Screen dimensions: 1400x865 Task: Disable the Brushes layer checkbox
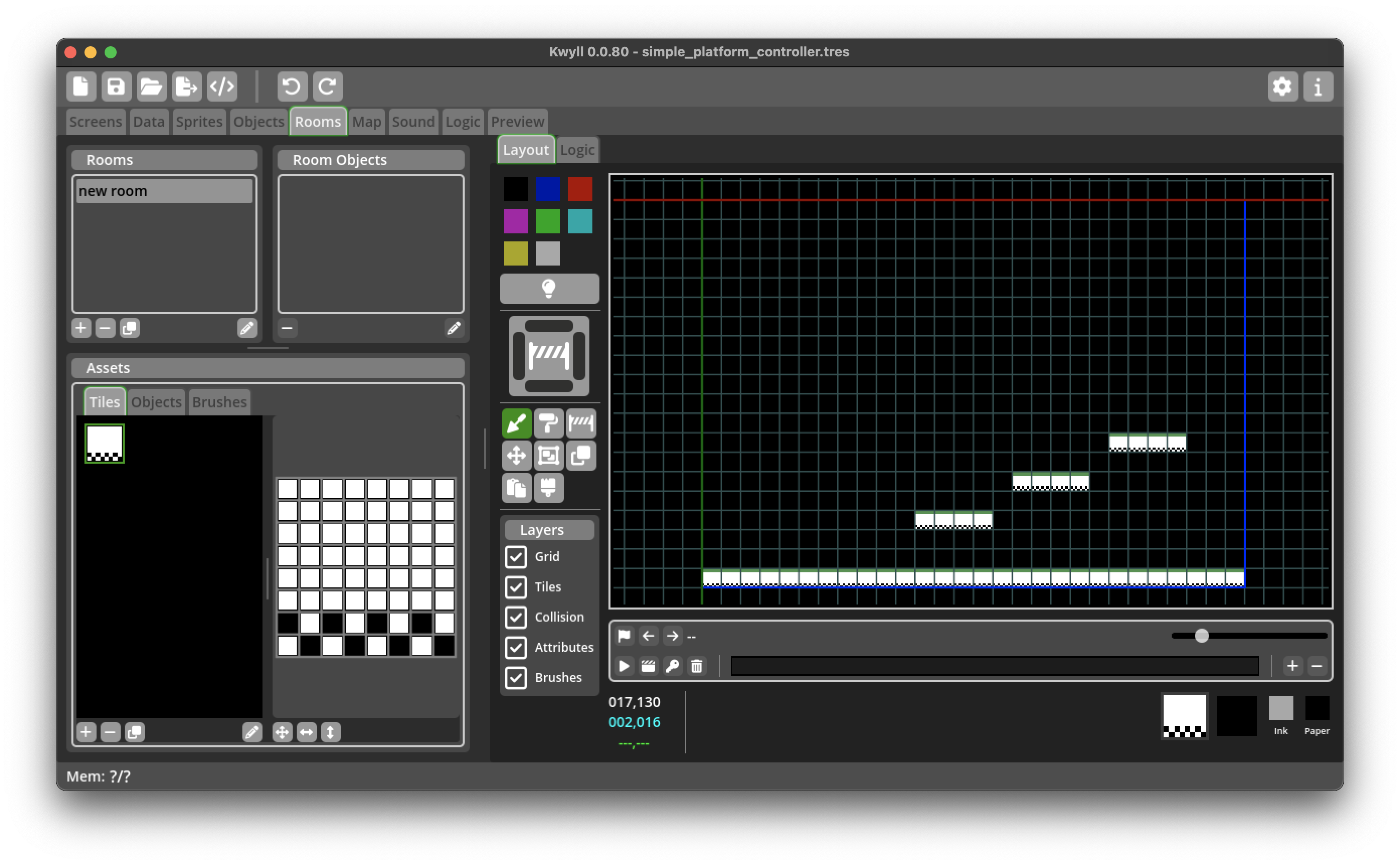point(516,677)
